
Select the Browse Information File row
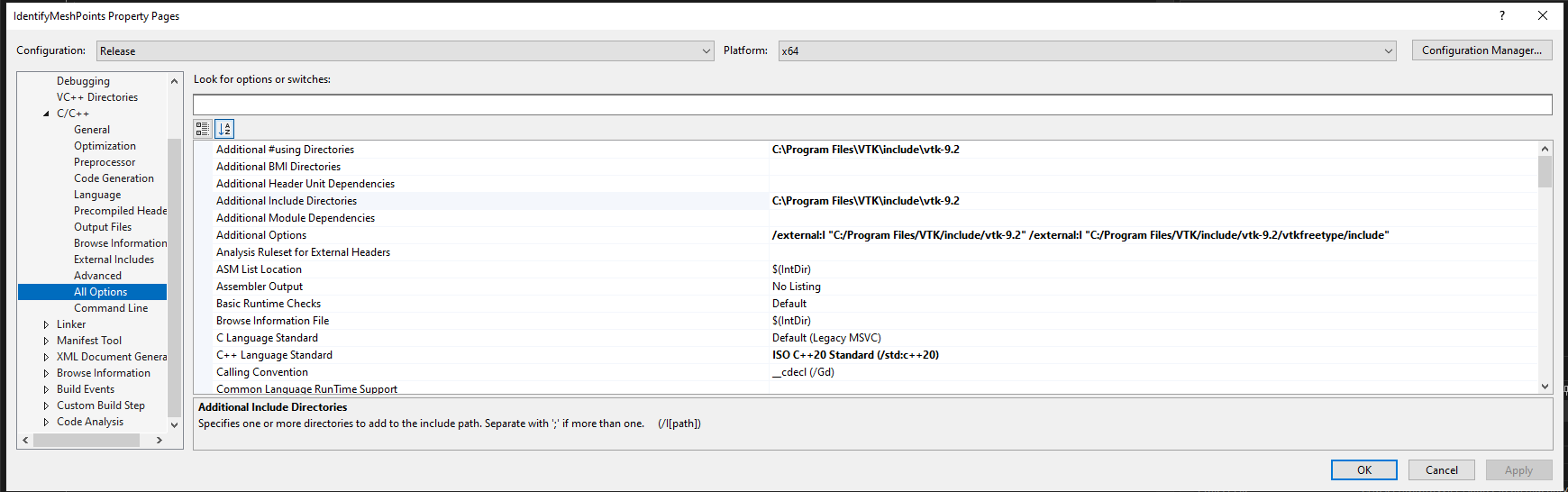[x=865, y=321]
